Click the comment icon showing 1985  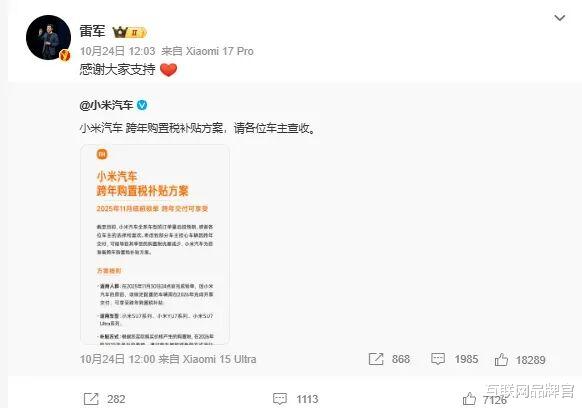tap(438, 359)
